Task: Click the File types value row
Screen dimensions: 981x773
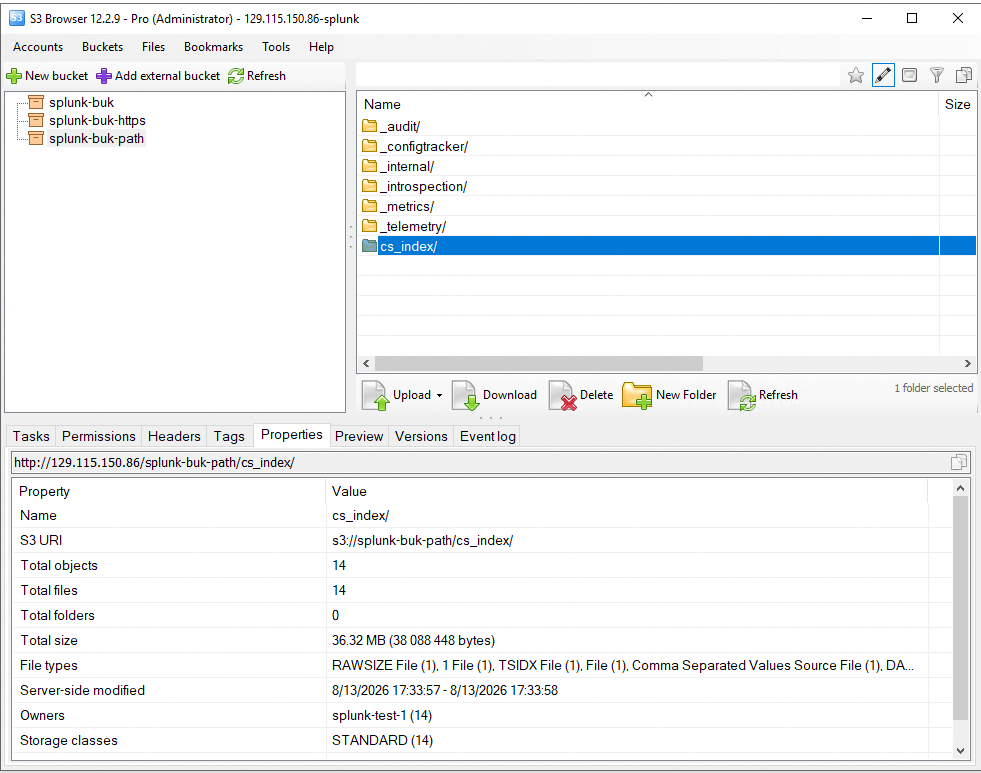Action: (623, 665)
